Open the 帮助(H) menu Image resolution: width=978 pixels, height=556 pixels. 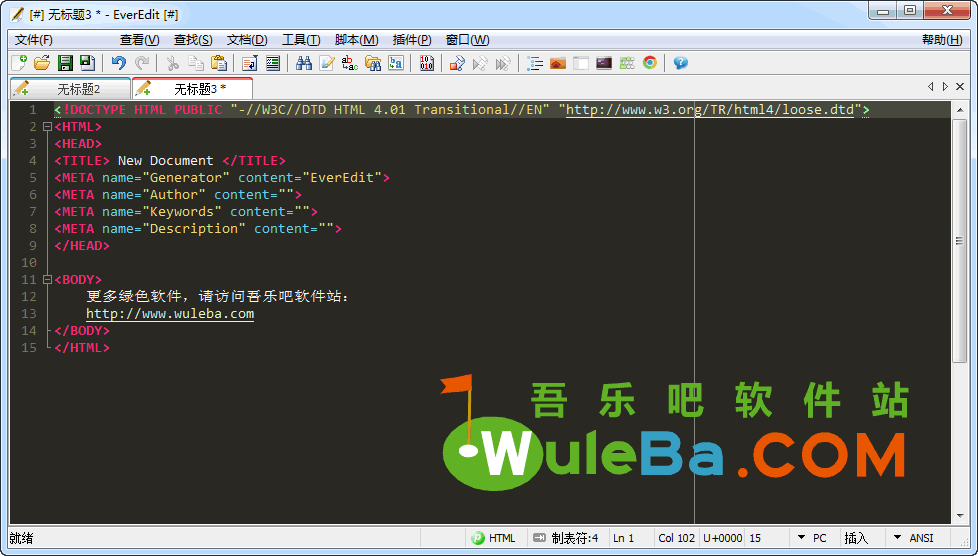(942, 40)
